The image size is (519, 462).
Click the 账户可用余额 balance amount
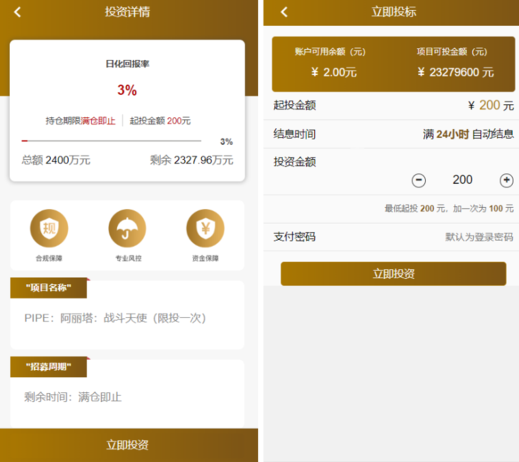[334, 72]
